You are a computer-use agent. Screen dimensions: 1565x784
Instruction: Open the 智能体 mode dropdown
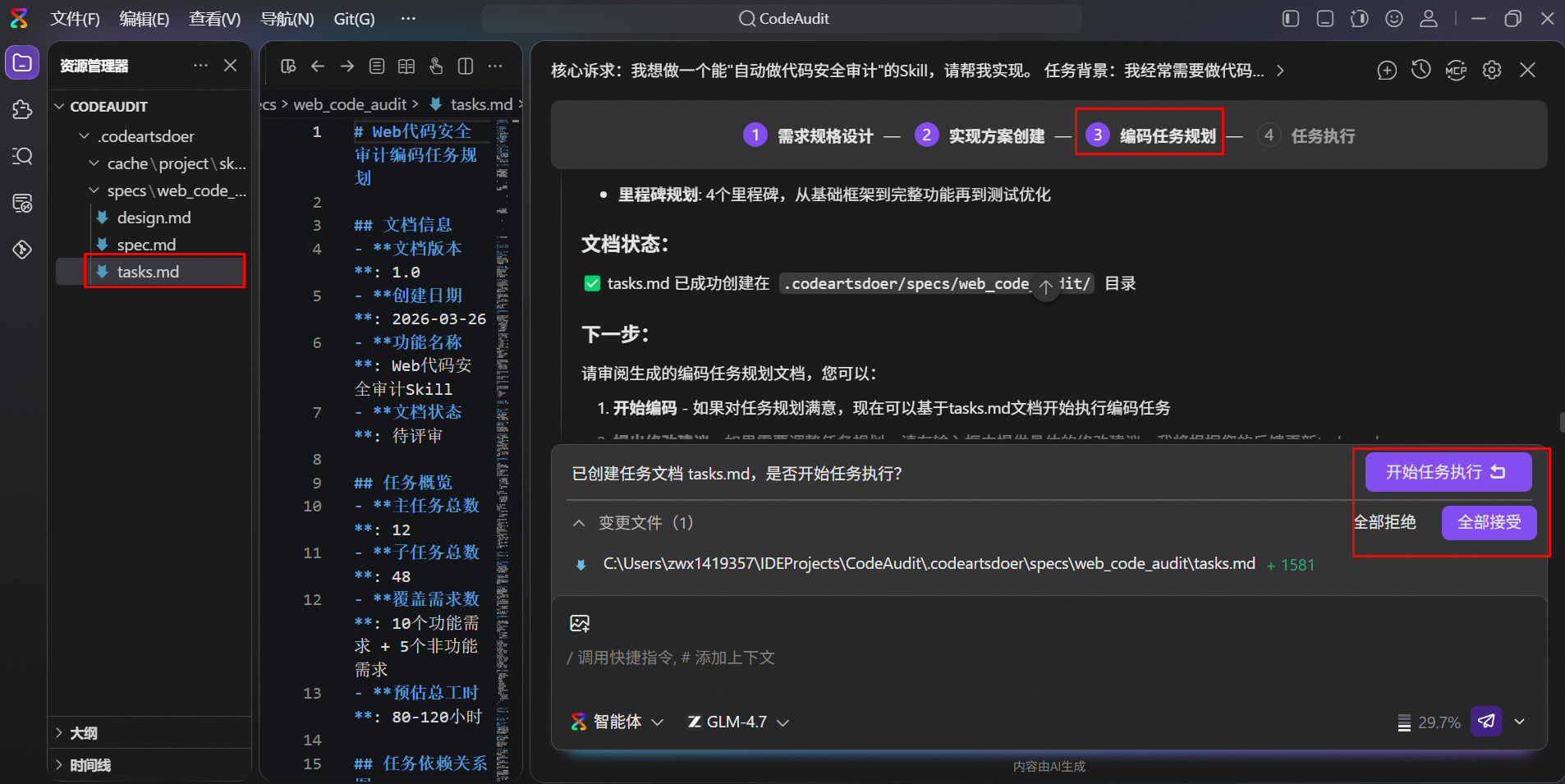coord(617,722)
